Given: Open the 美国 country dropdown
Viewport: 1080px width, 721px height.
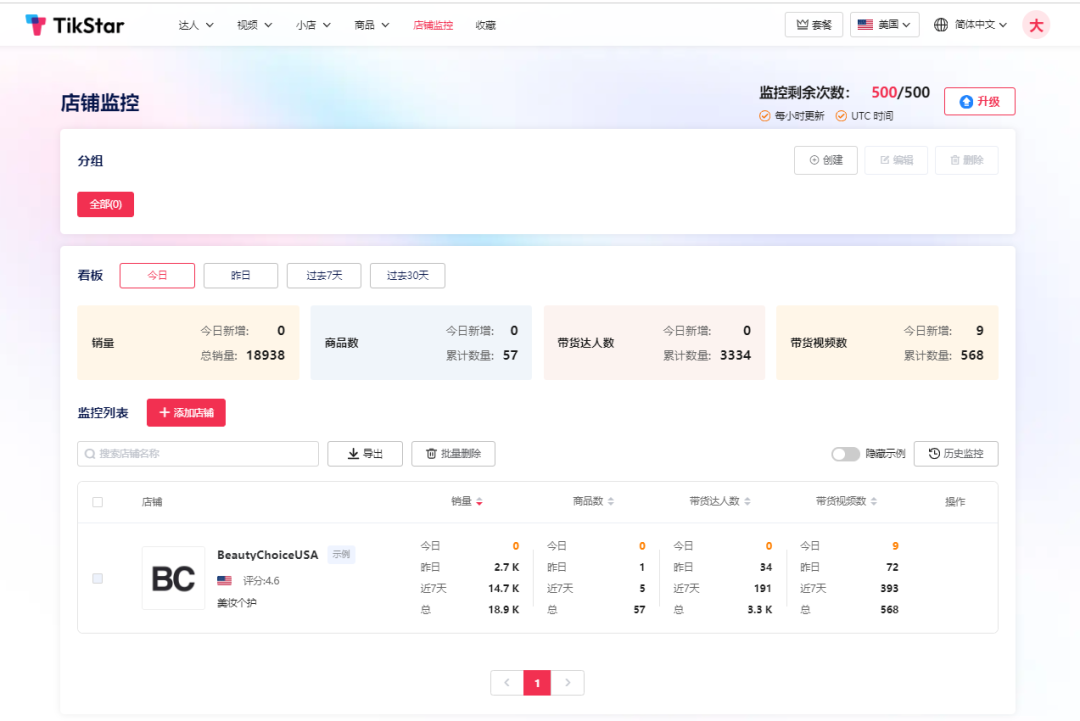Looking at the screenshot, I should pyautogui.click(x=884, y=23).
